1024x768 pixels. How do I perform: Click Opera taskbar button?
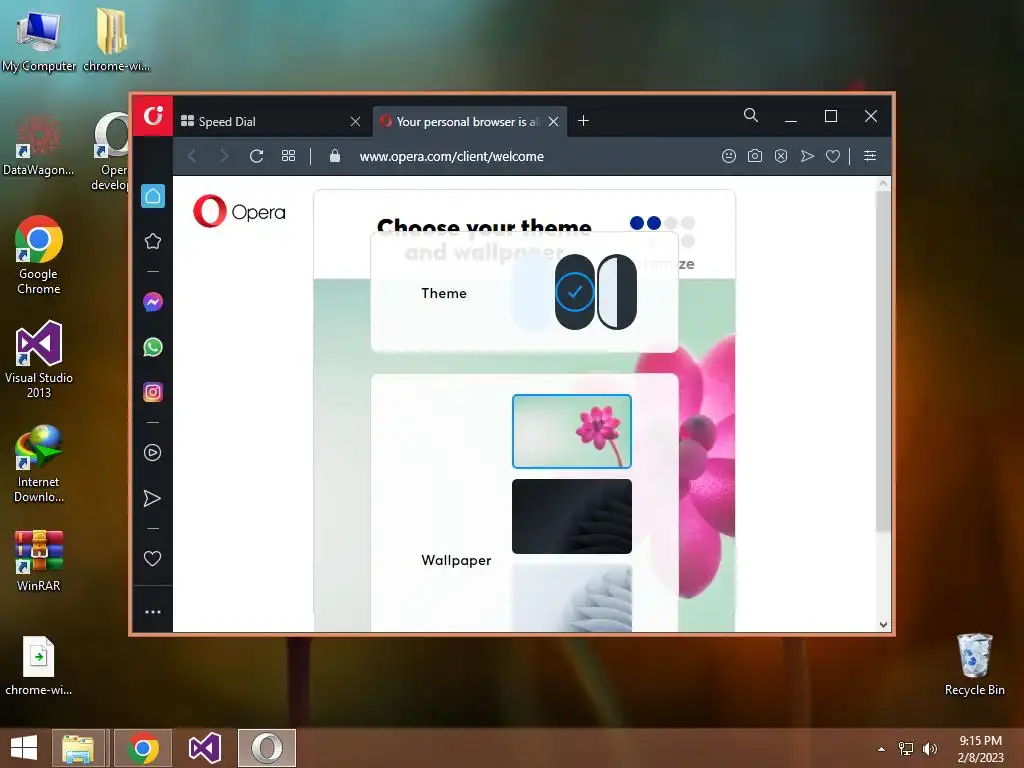(x=266, y=748)
